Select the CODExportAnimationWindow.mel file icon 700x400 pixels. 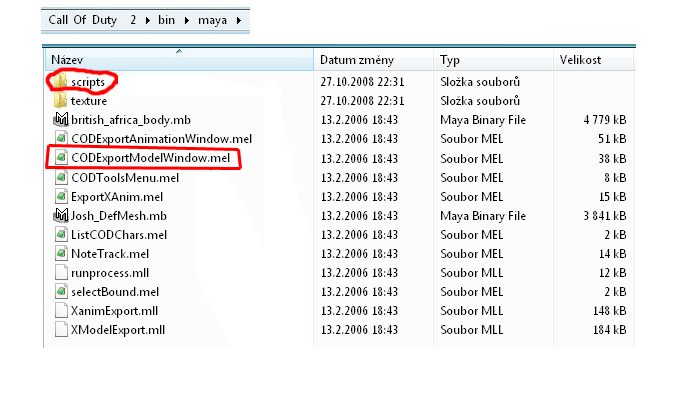61,138
